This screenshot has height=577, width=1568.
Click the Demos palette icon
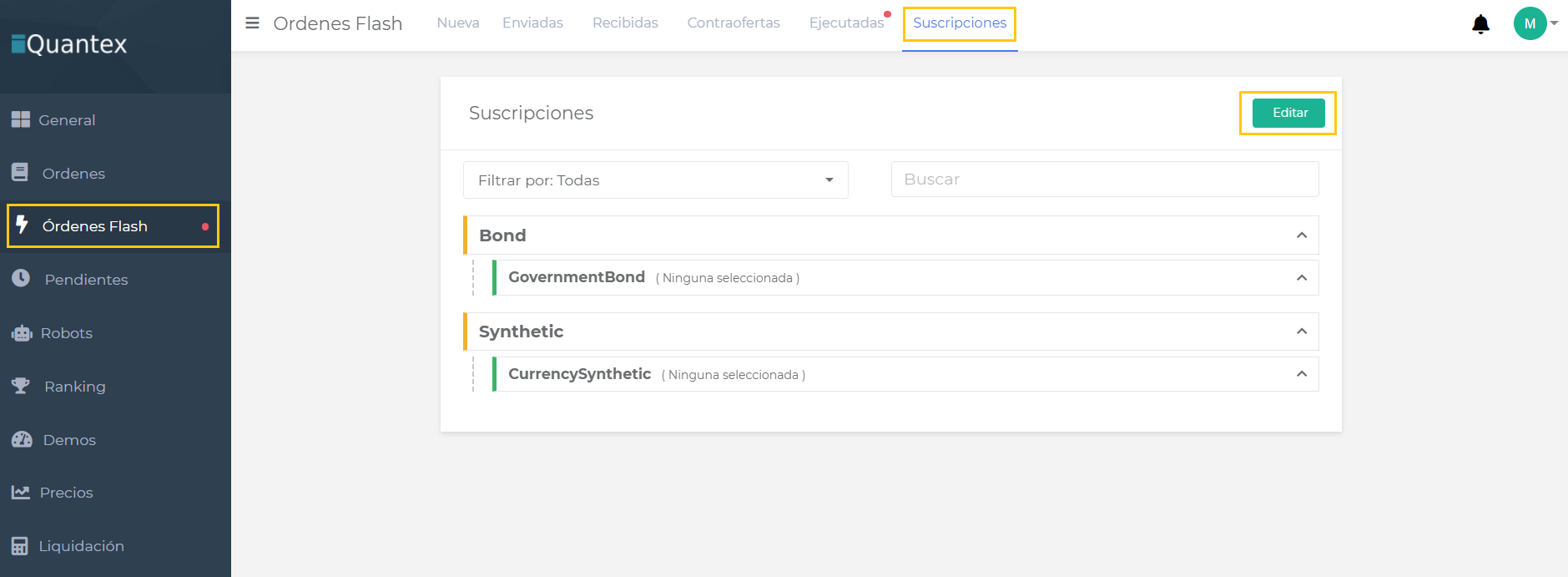(22, 439)
